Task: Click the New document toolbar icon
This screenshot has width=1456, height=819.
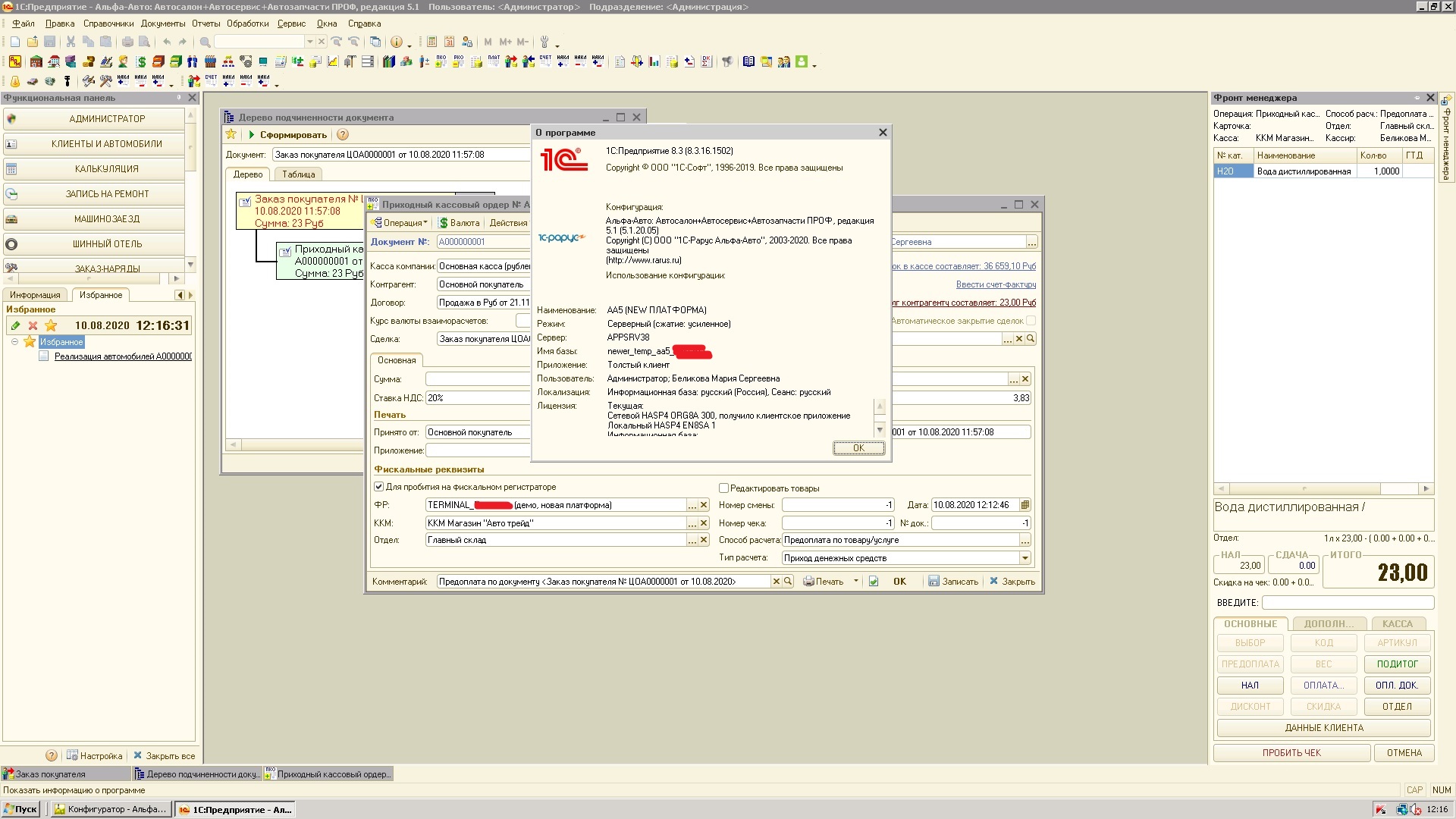Action: coord(15,42)
